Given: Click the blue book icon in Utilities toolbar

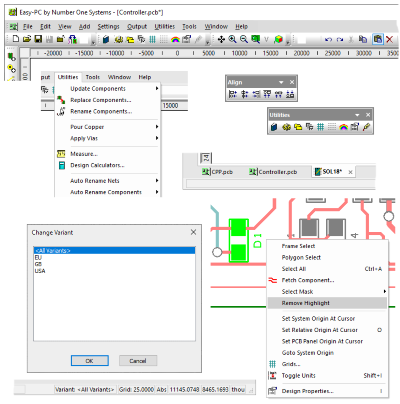Looking at the screenshot, I should tap(274, 127).
